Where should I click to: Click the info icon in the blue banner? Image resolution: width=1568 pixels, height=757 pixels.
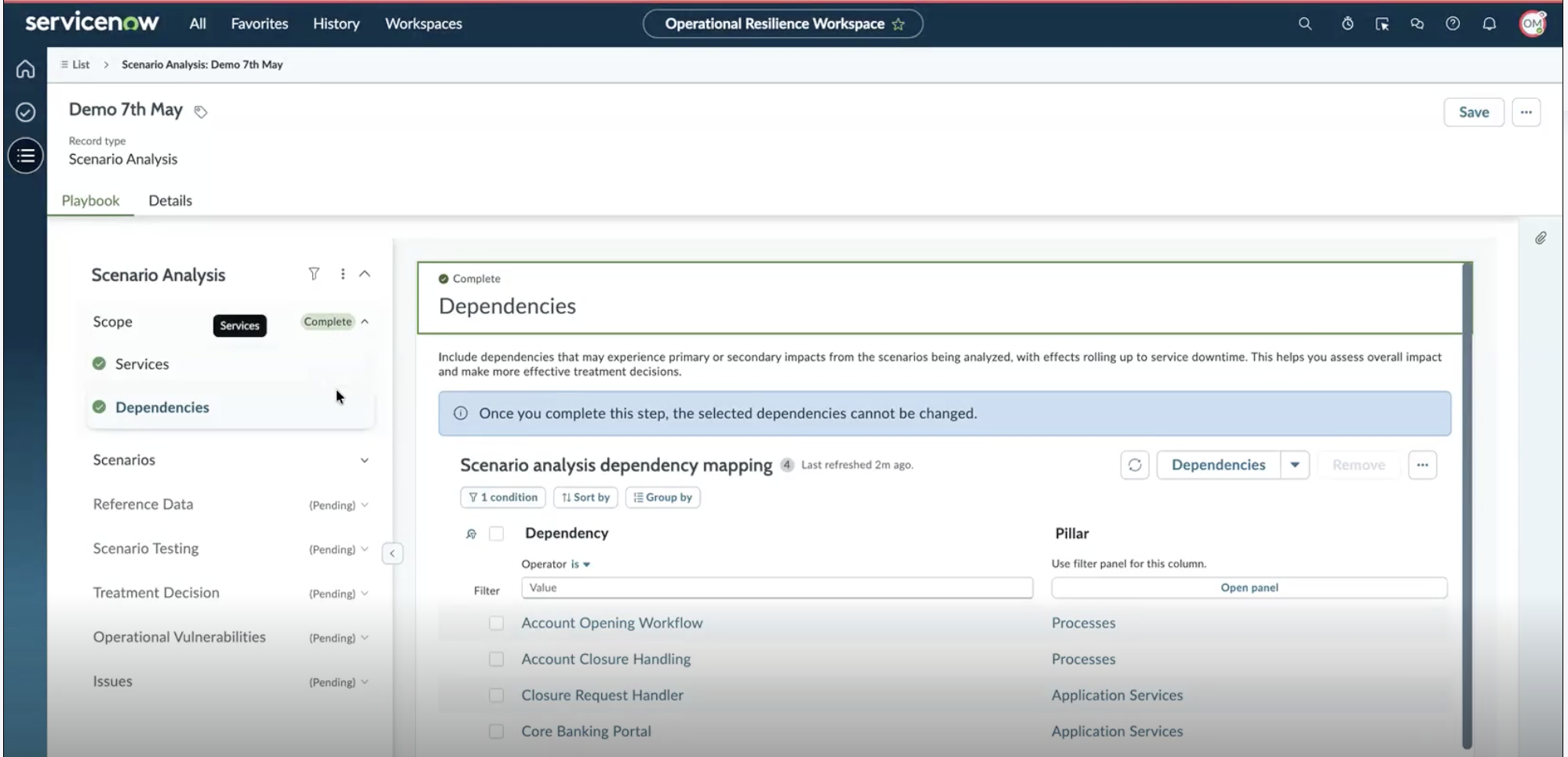point(461,413)
